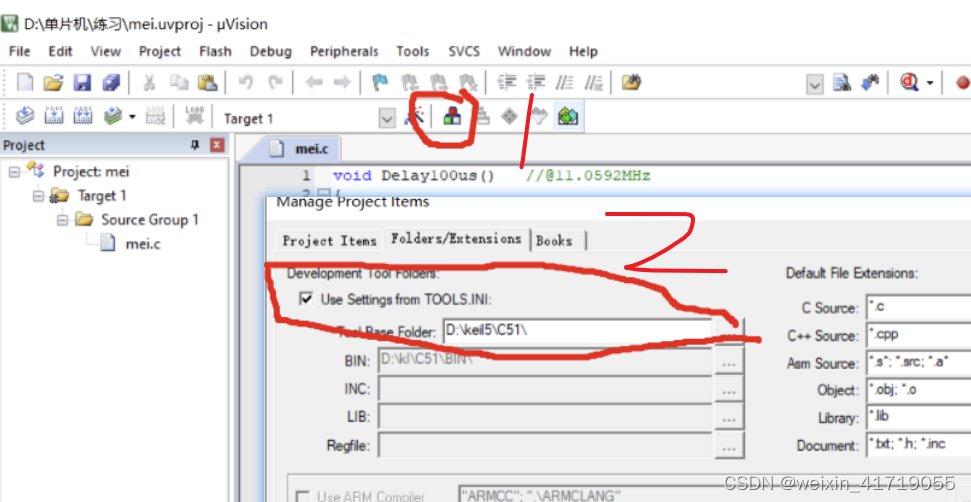The image size is (971, 502).
Task: Pin the Project panel
Action: [195, 145]
